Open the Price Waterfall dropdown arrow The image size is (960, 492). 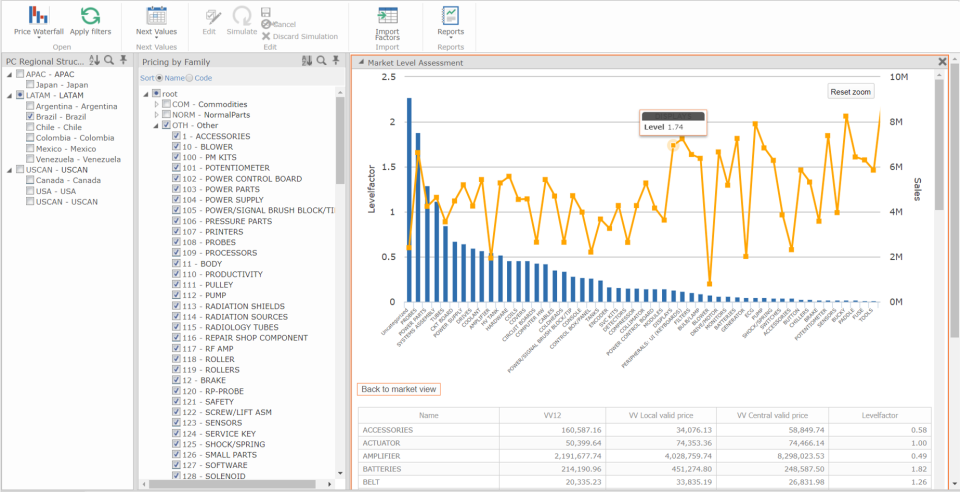[39, 38]
